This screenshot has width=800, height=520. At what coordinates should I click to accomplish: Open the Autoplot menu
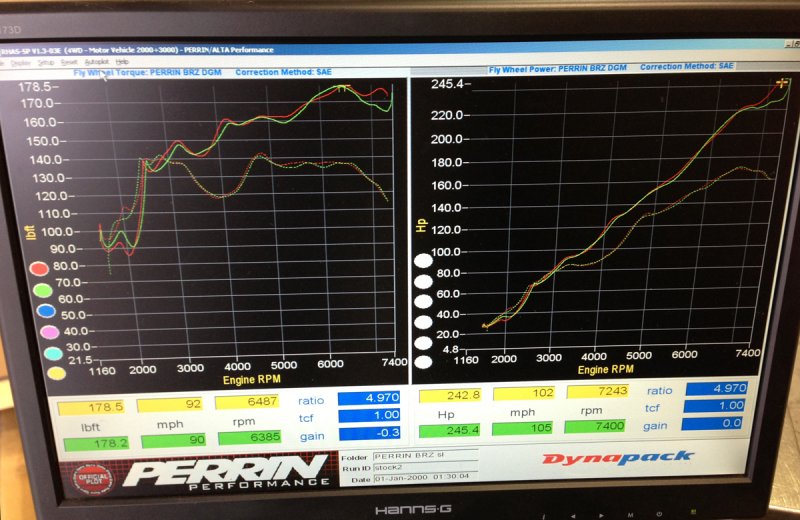pos(97,62)
